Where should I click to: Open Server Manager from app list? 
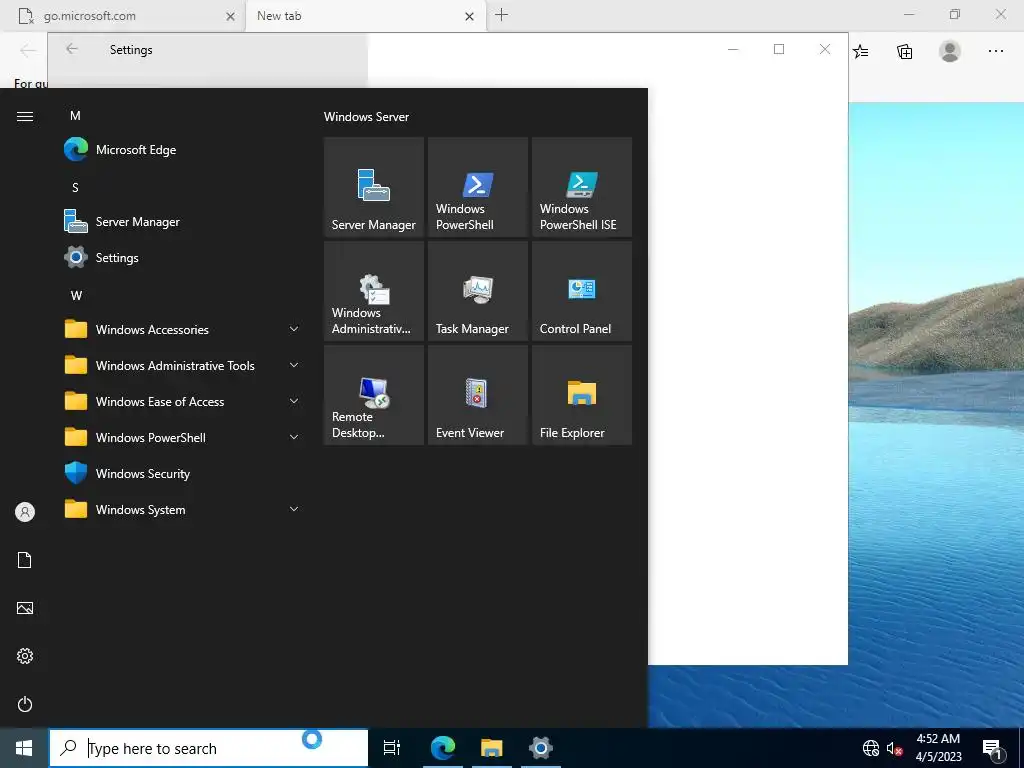point(185,221)
